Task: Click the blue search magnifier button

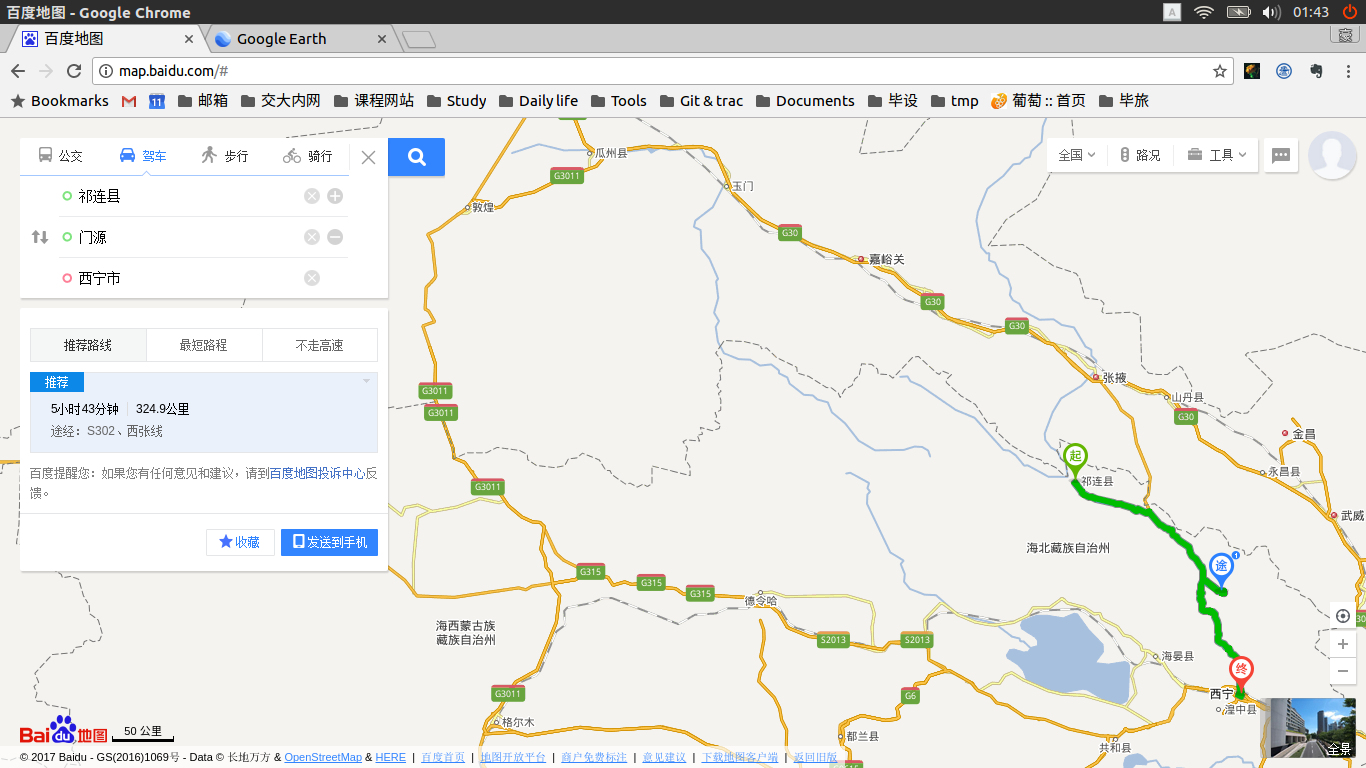Action: (417, 157)
